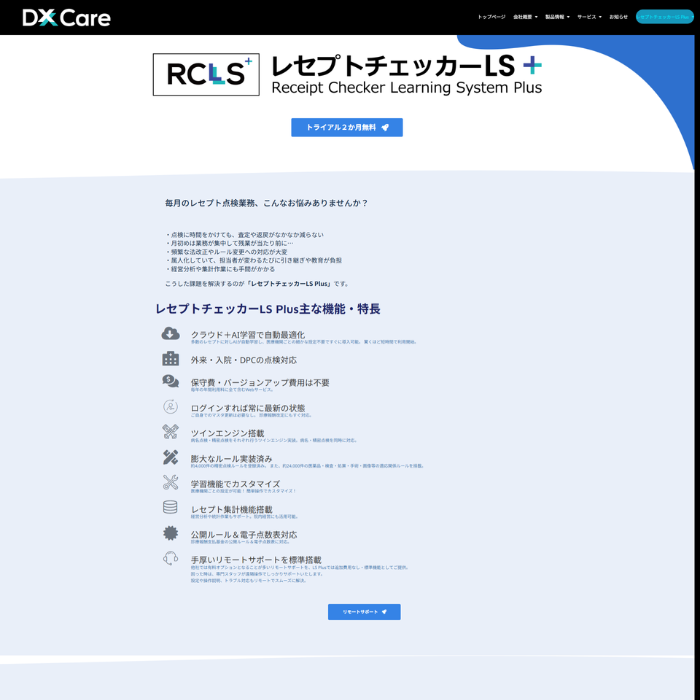Expand the 会社概要 navigation dropdown
Viewport: 700px width, 700px height.
tap(525, 17)
